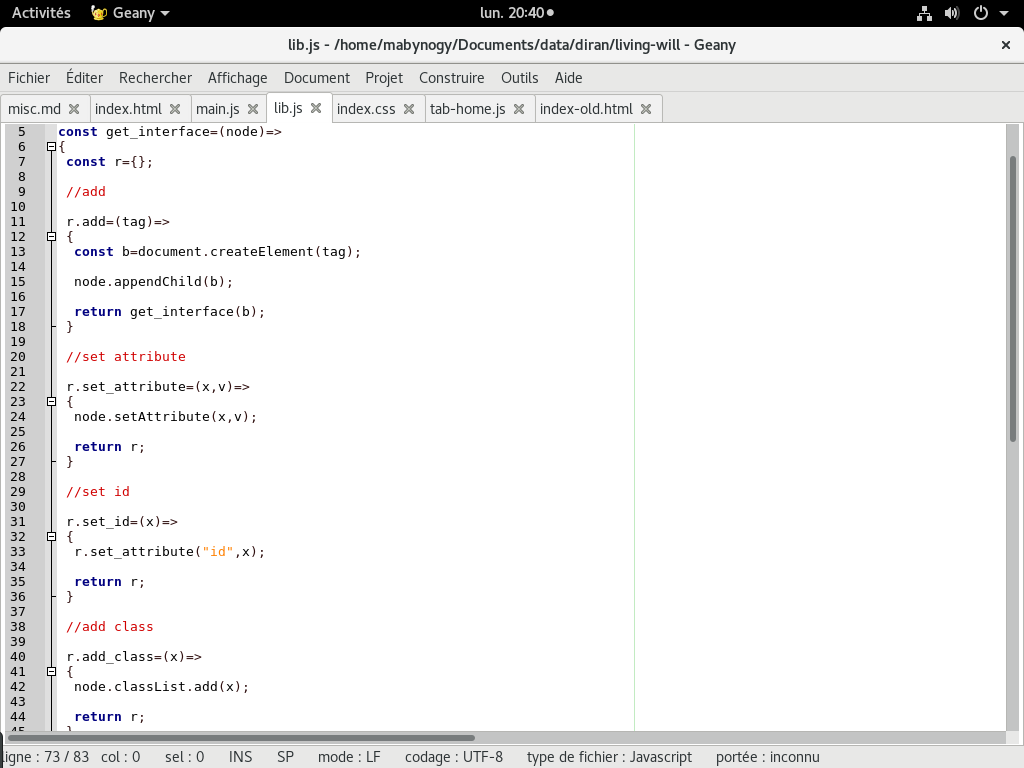
Task: Open the Geany application menu dropdown
Action: coord(130,13)
